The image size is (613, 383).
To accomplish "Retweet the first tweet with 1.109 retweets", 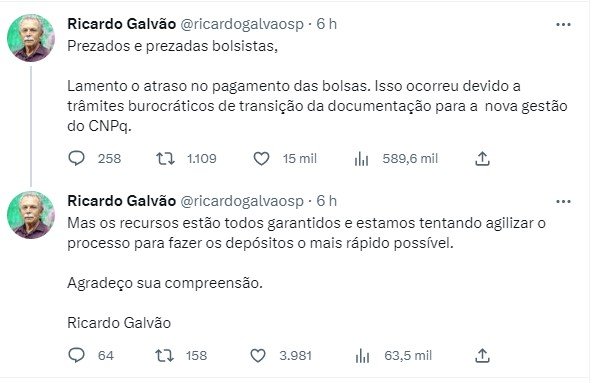I will point(165,159).
